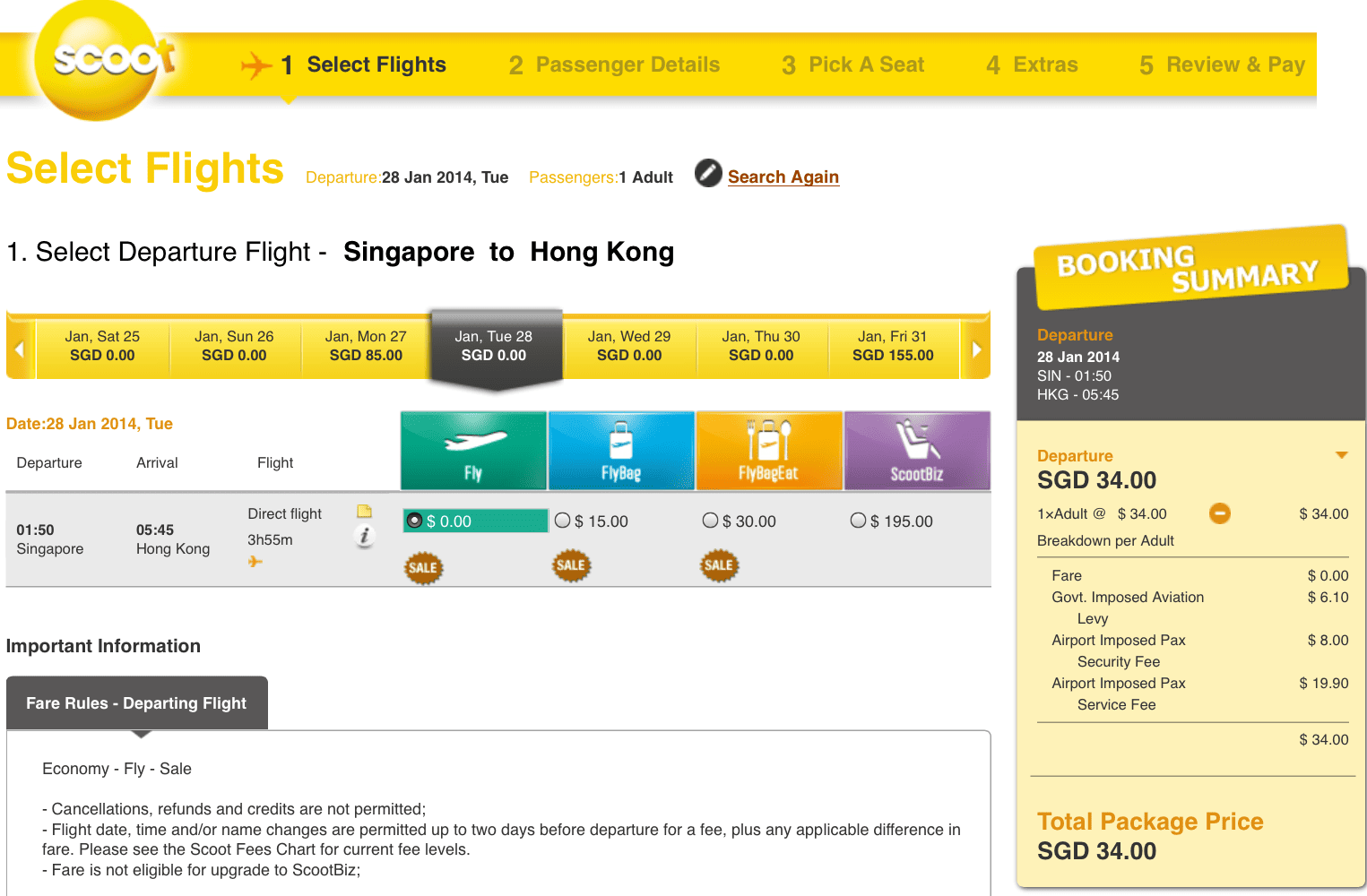Switch to Jan, Wed 29 date tab
The width and height of the screenshot is (1367, 896).
[x=629, y=346]
